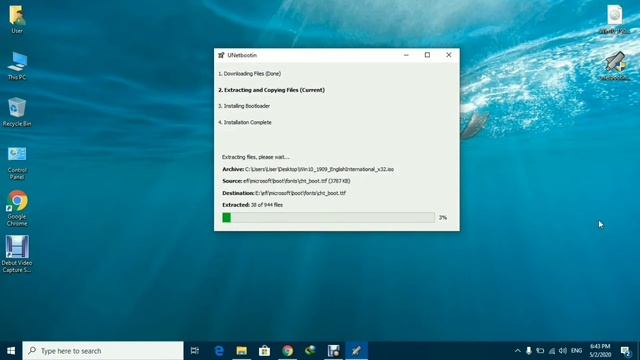Click the UNetbootin title bar icon
Viewport: 640px width, 360px height.
coord(221,55)
